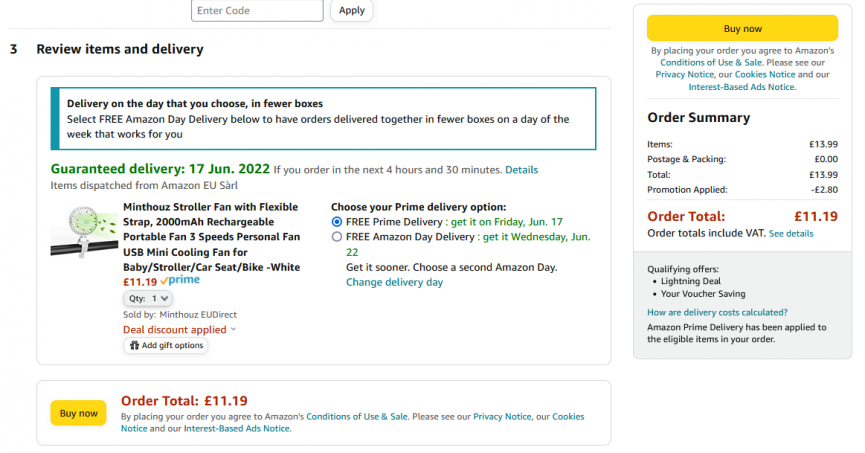This screenshot has width=865, height=453.
Task: Click the Review items and delivery heading
Action: pyautogui.click(x=120, y=49)
